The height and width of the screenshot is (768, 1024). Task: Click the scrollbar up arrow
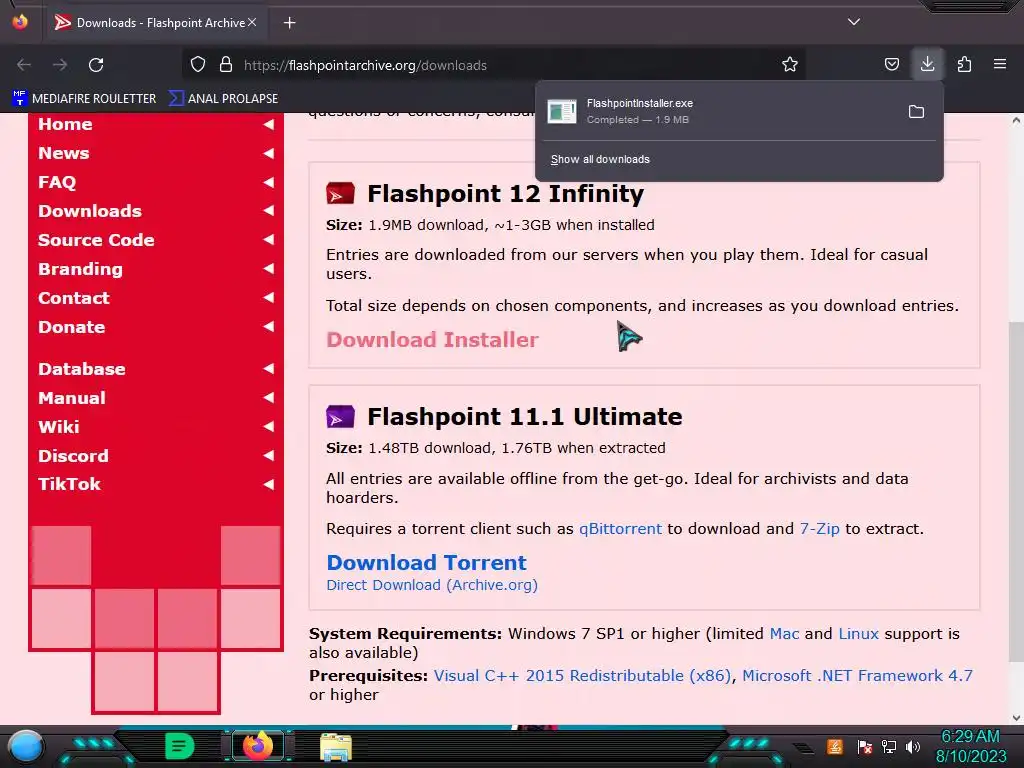(1016, 120)
